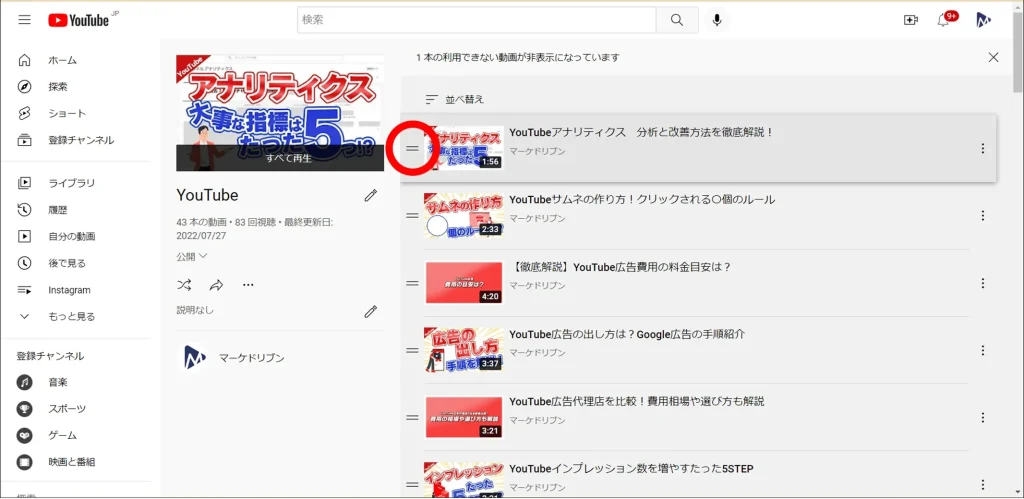Click the shuffle playlist icon
1024x499 pixels.
184,285
